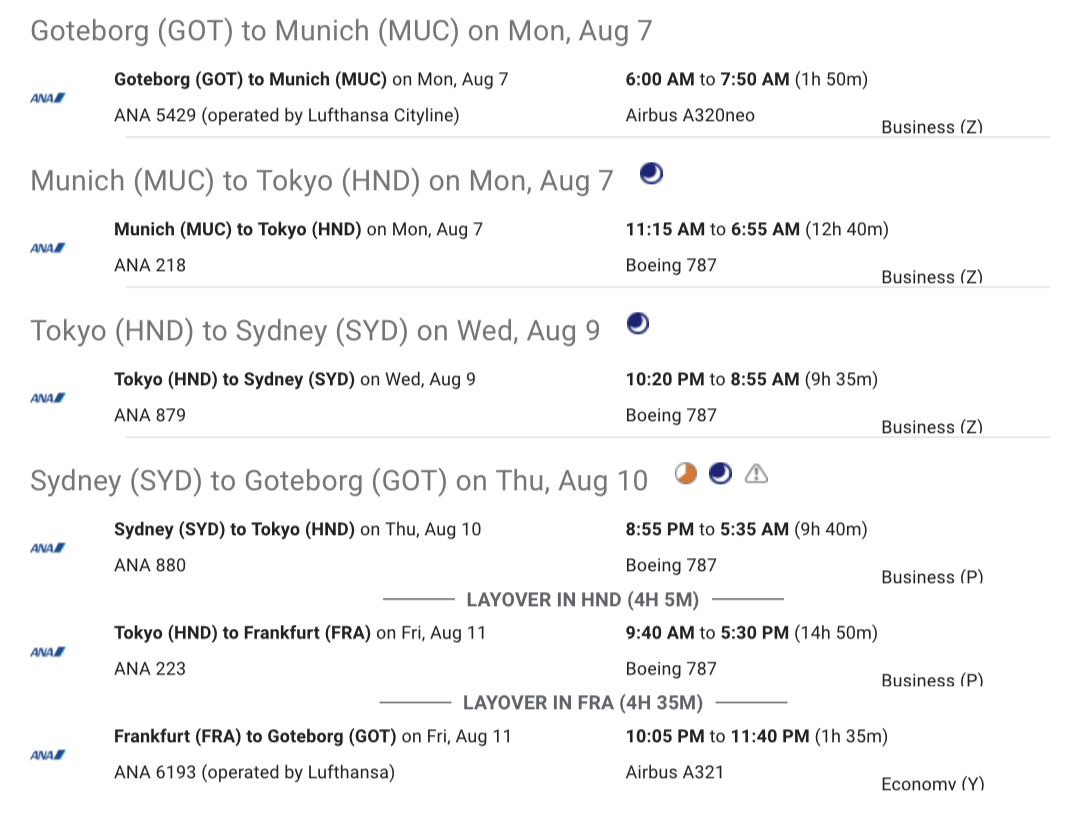The image size is (1083, 825).
Task: Click the ANA logo beside flight ANA 879
Action: (47, 398)
